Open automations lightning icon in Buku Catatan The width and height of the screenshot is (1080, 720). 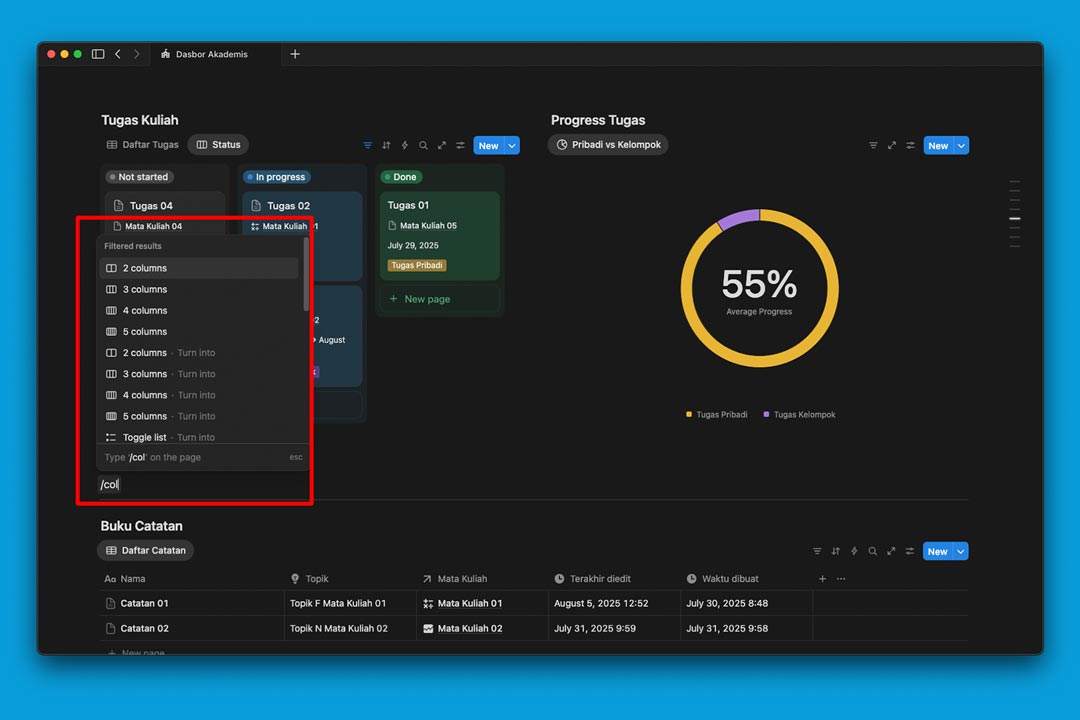point(854,551)
